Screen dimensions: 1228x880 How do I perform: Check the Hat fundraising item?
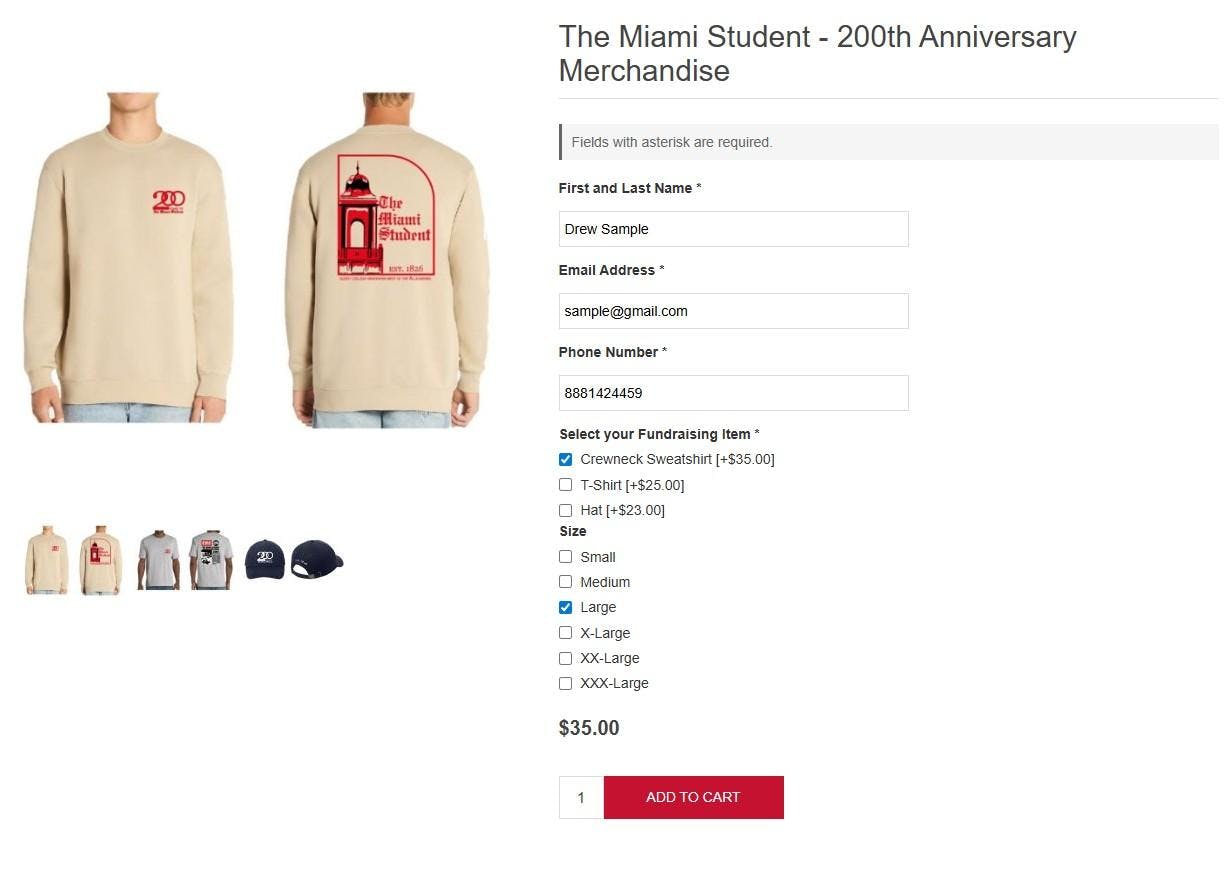tap(566, 511)
